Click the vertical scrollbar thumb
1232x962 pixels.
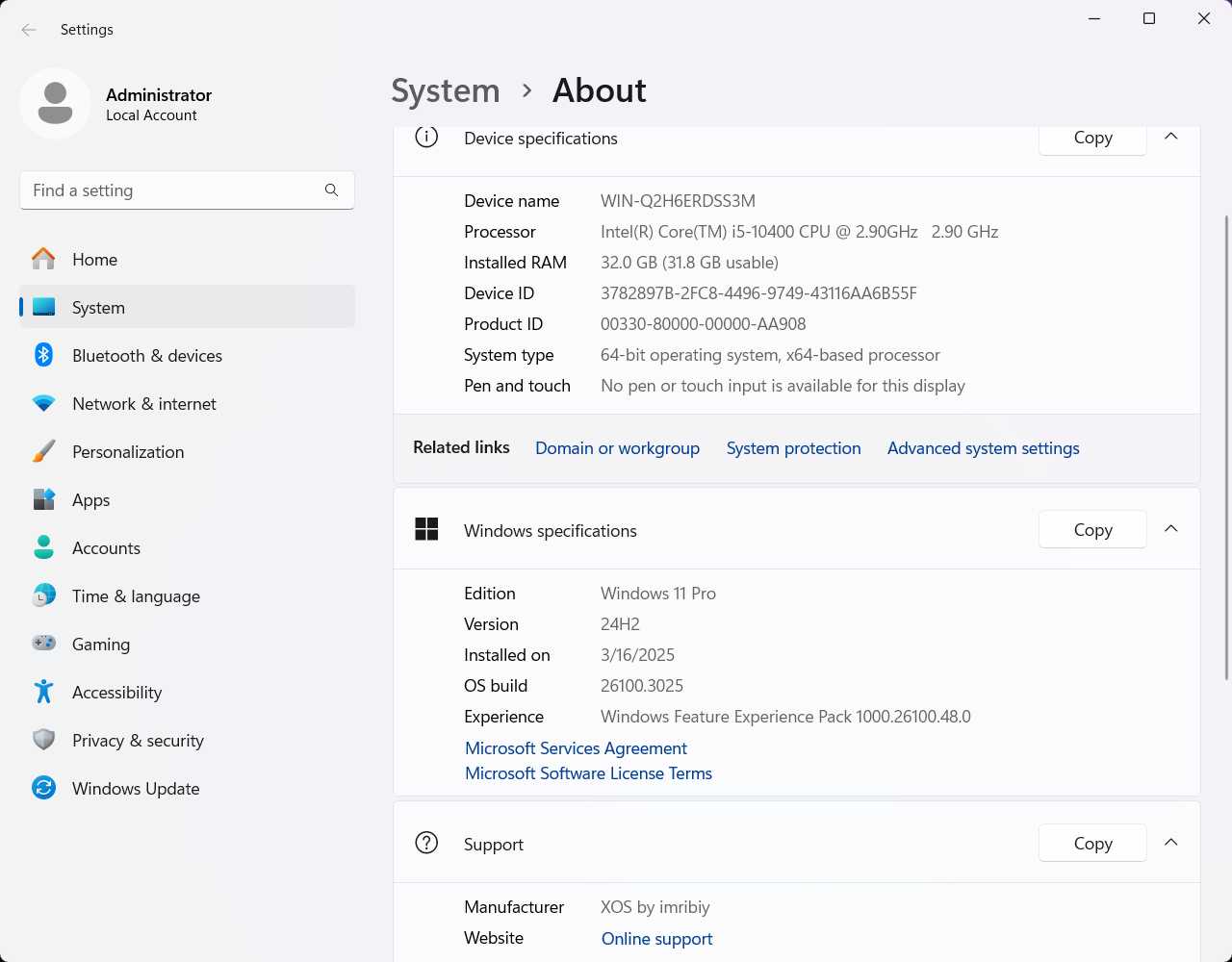tap(1226, 447)
